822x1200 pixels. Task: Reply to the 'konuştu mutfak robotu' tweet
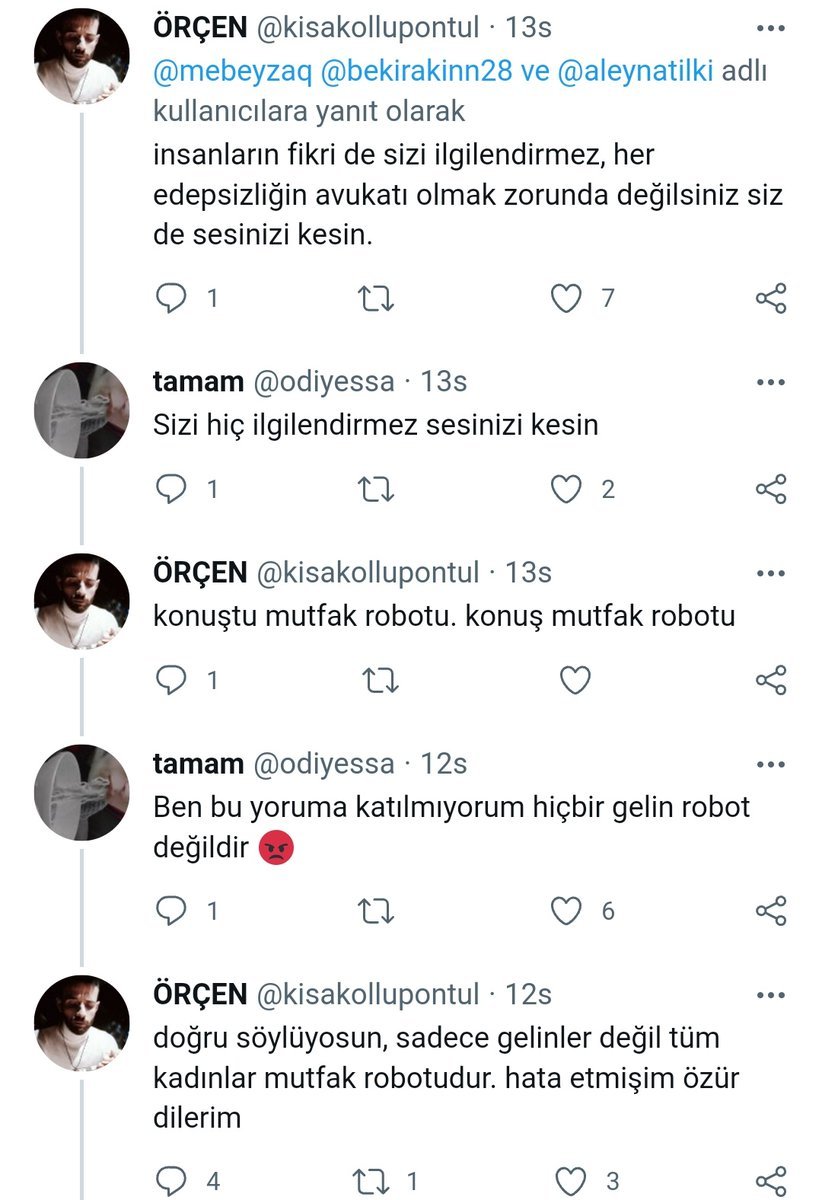[x=174, y=680]
